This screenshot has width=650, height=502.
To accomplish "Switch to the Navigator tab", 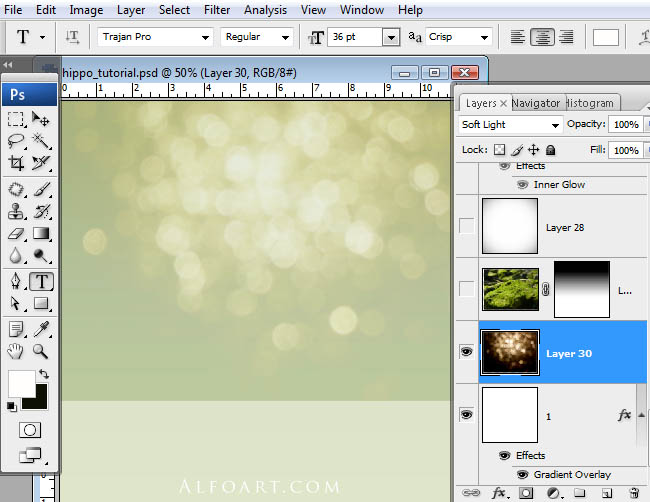I will click(x=536, y=103).
